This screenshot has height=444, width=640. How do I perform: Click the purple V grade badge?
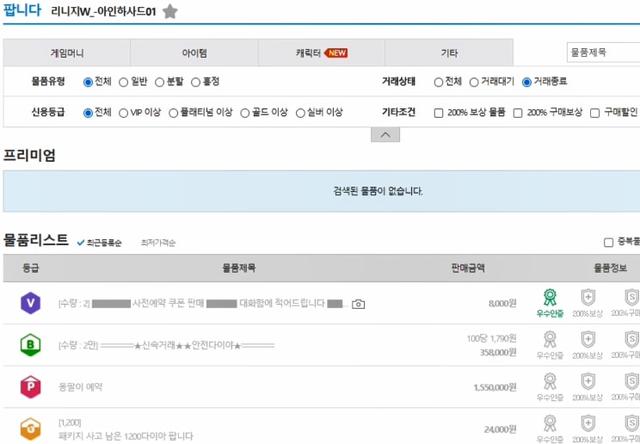click(31, 303)
